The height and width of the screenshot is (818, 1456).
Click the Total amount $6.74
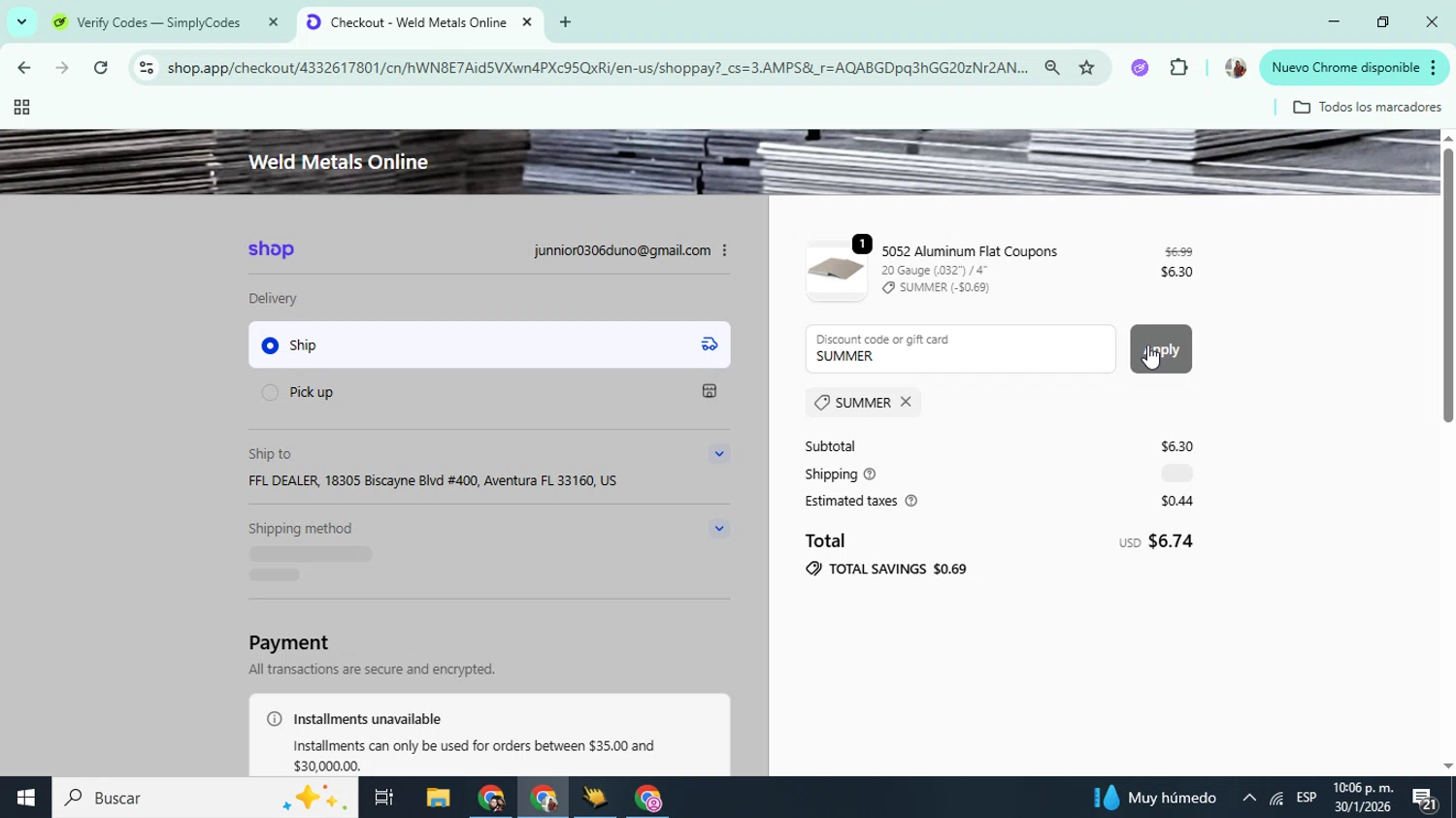[1170, 541]
